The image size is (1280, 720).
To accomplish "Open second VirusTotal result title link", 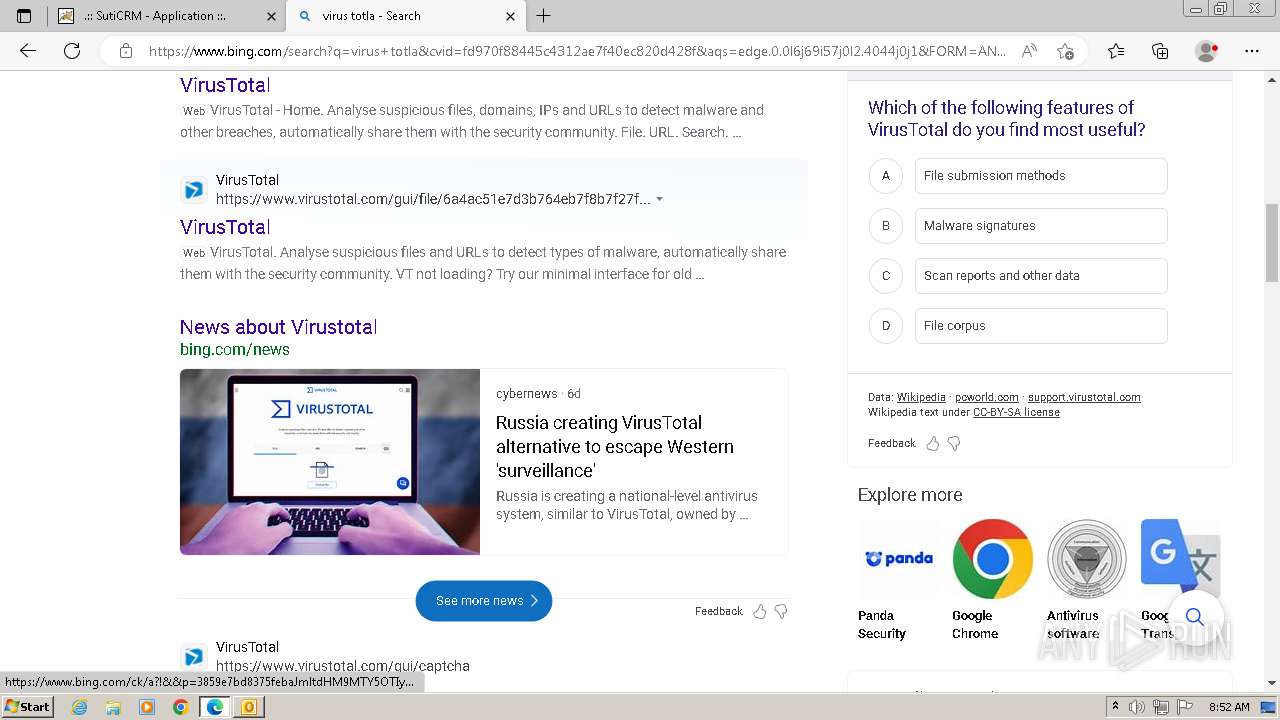I will pos(225,227).
